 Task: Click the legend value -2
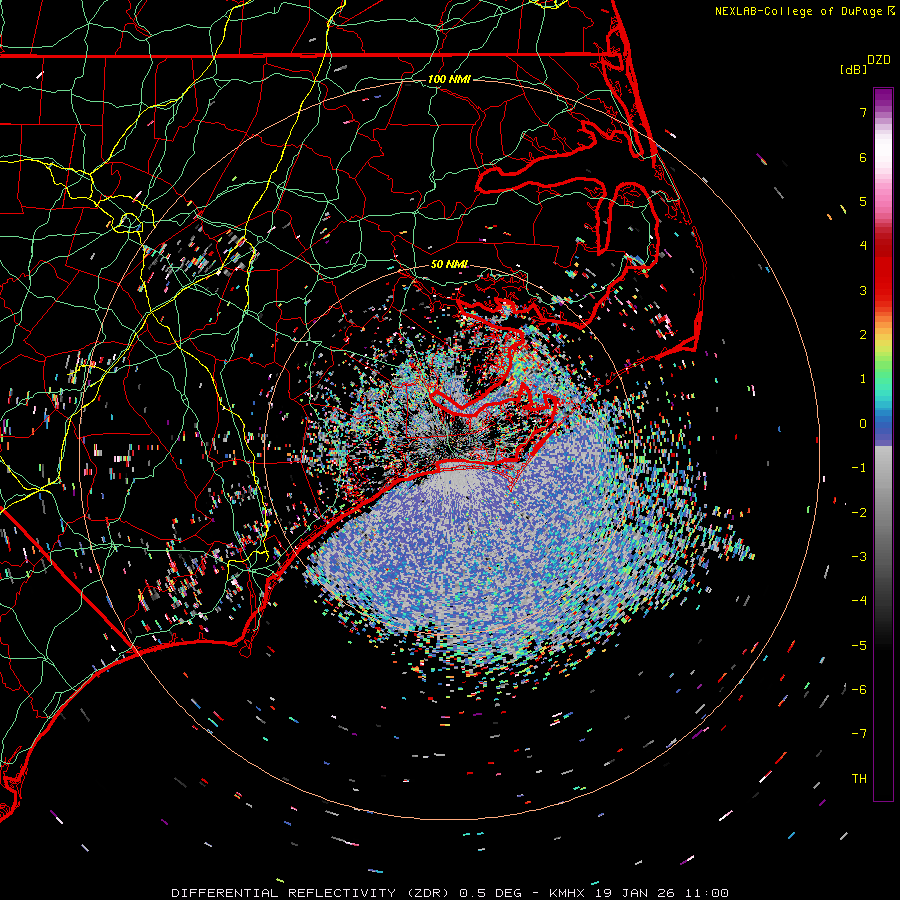[859, 513]
